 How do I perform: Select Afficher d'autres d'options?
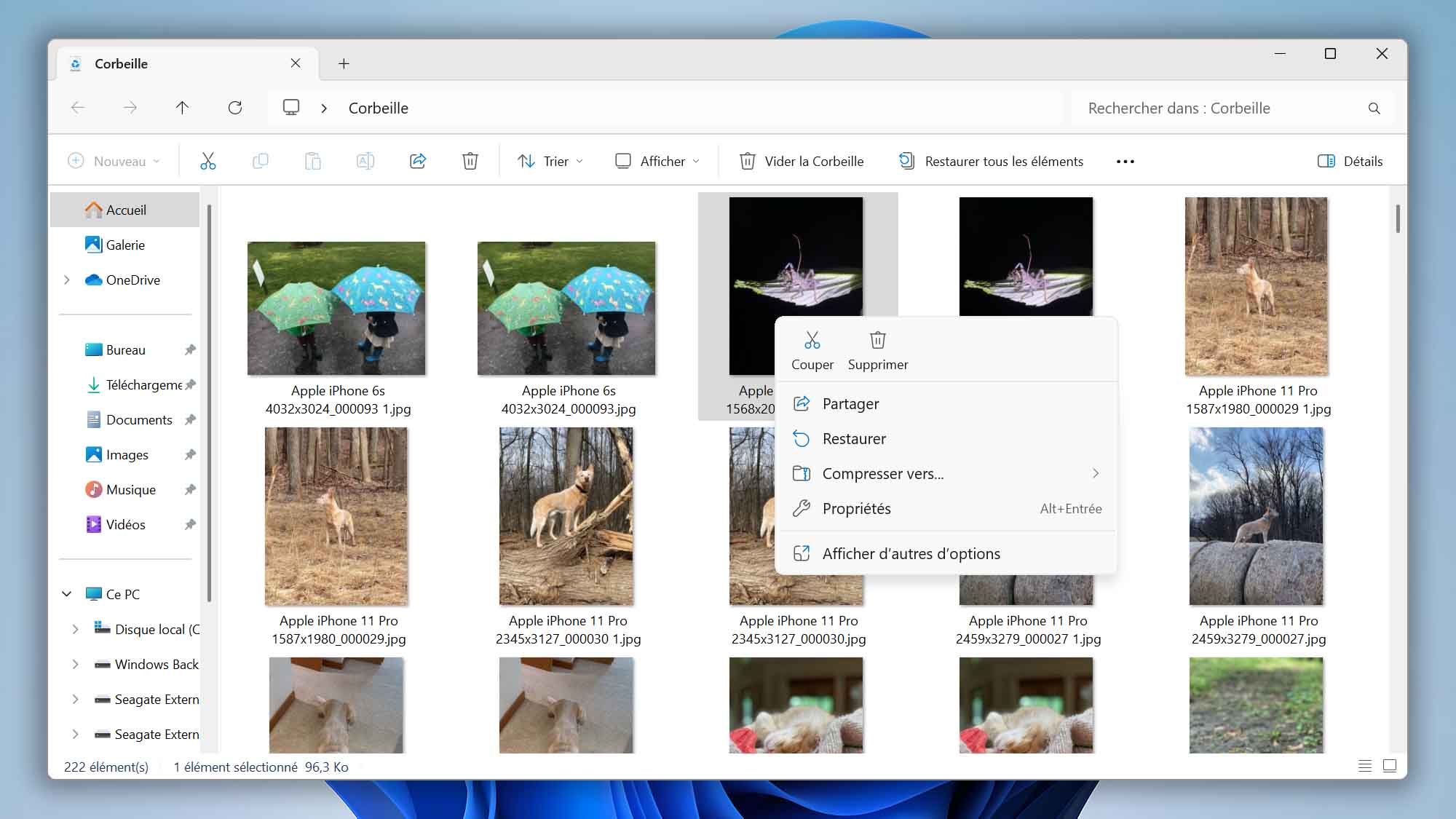[946, 553]
